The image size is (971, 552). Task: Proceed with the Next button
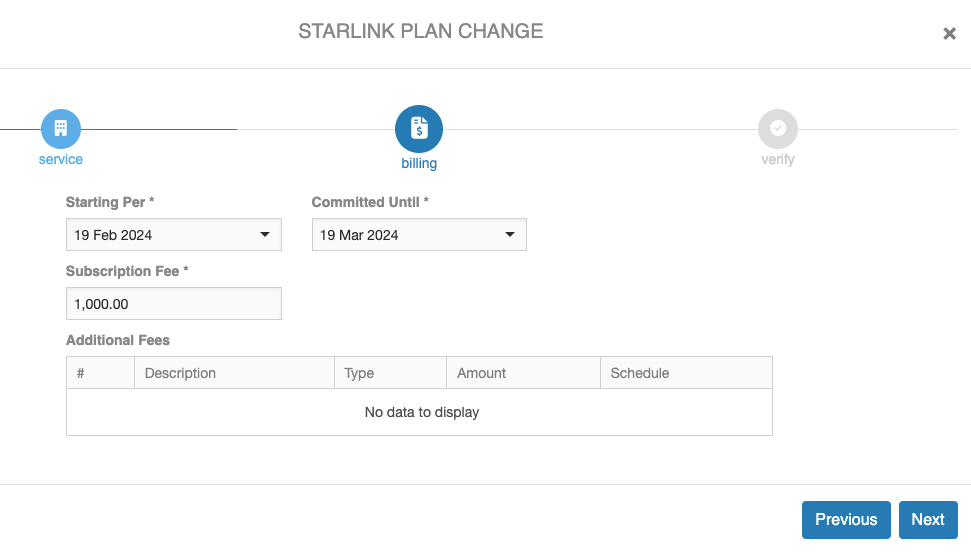click(x=927, y=520)
